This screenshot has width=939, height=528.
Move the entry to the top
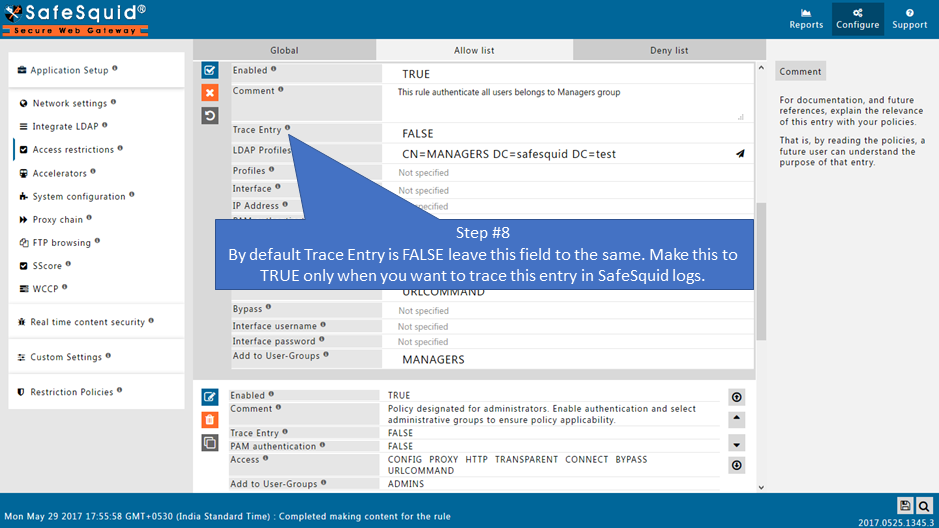[737, 397]
